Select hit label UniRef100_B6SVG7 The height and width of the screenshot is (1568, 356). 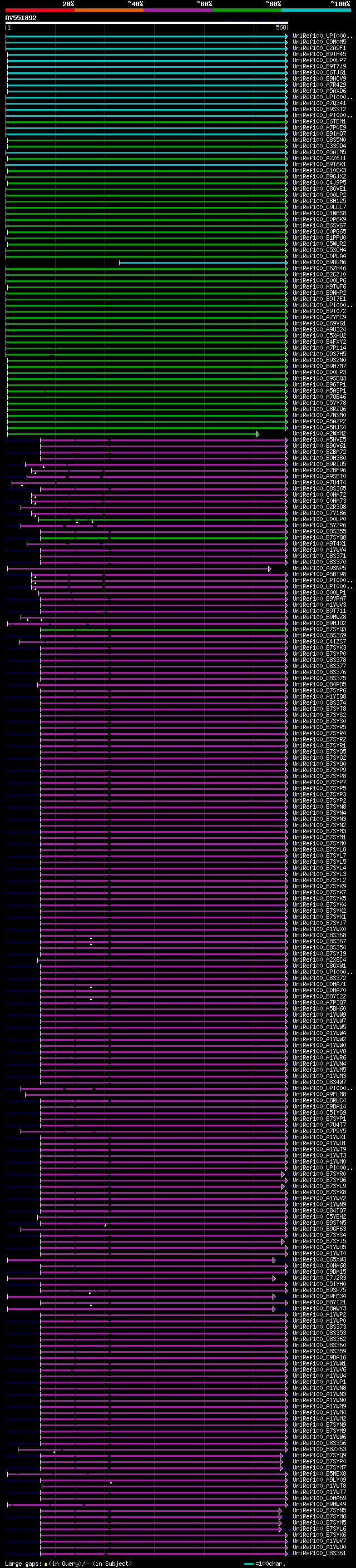(319, 225)
